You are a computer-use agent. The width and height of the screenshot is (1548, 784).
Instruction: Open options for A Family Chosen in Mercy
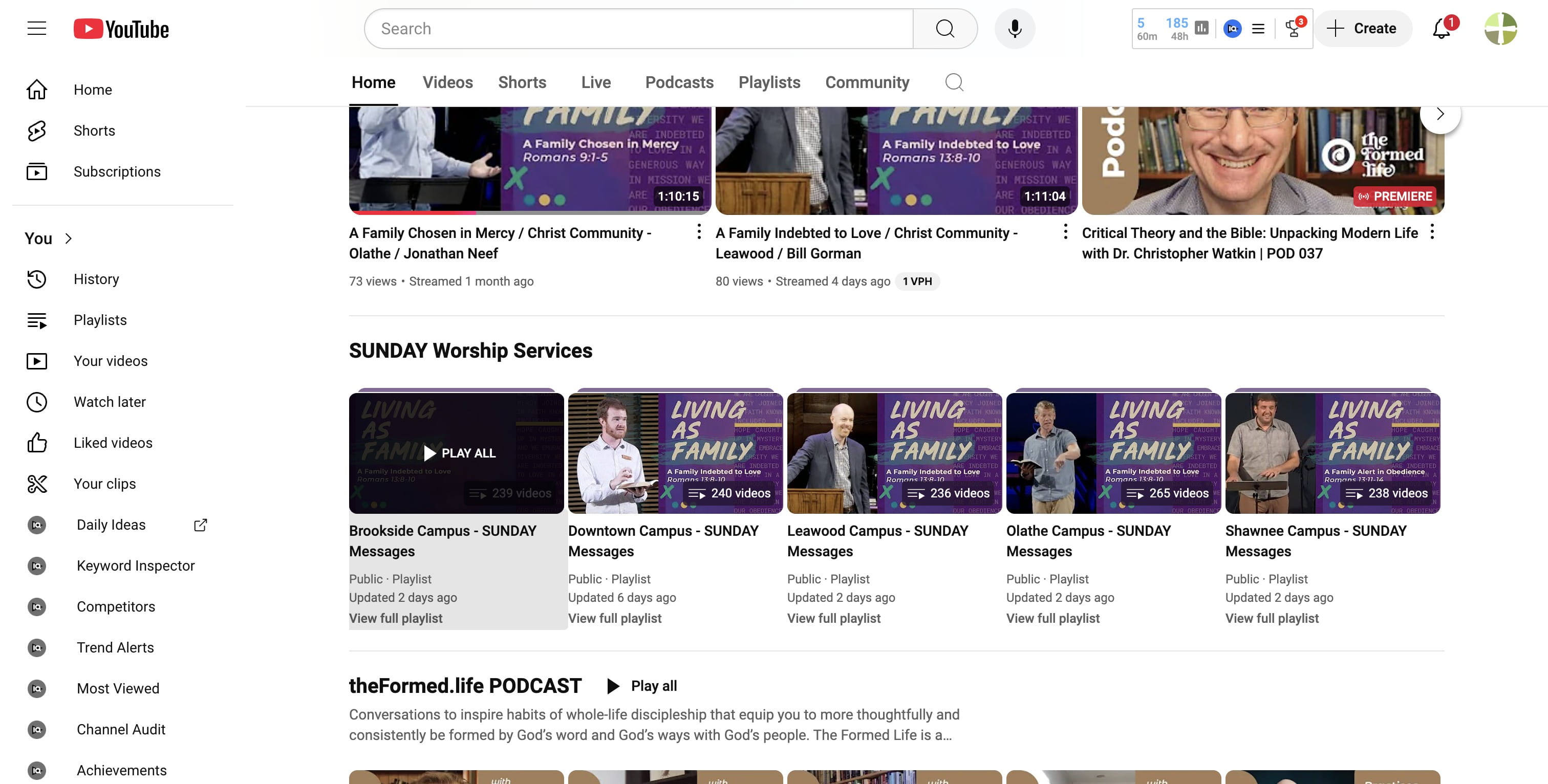[698, 232]
